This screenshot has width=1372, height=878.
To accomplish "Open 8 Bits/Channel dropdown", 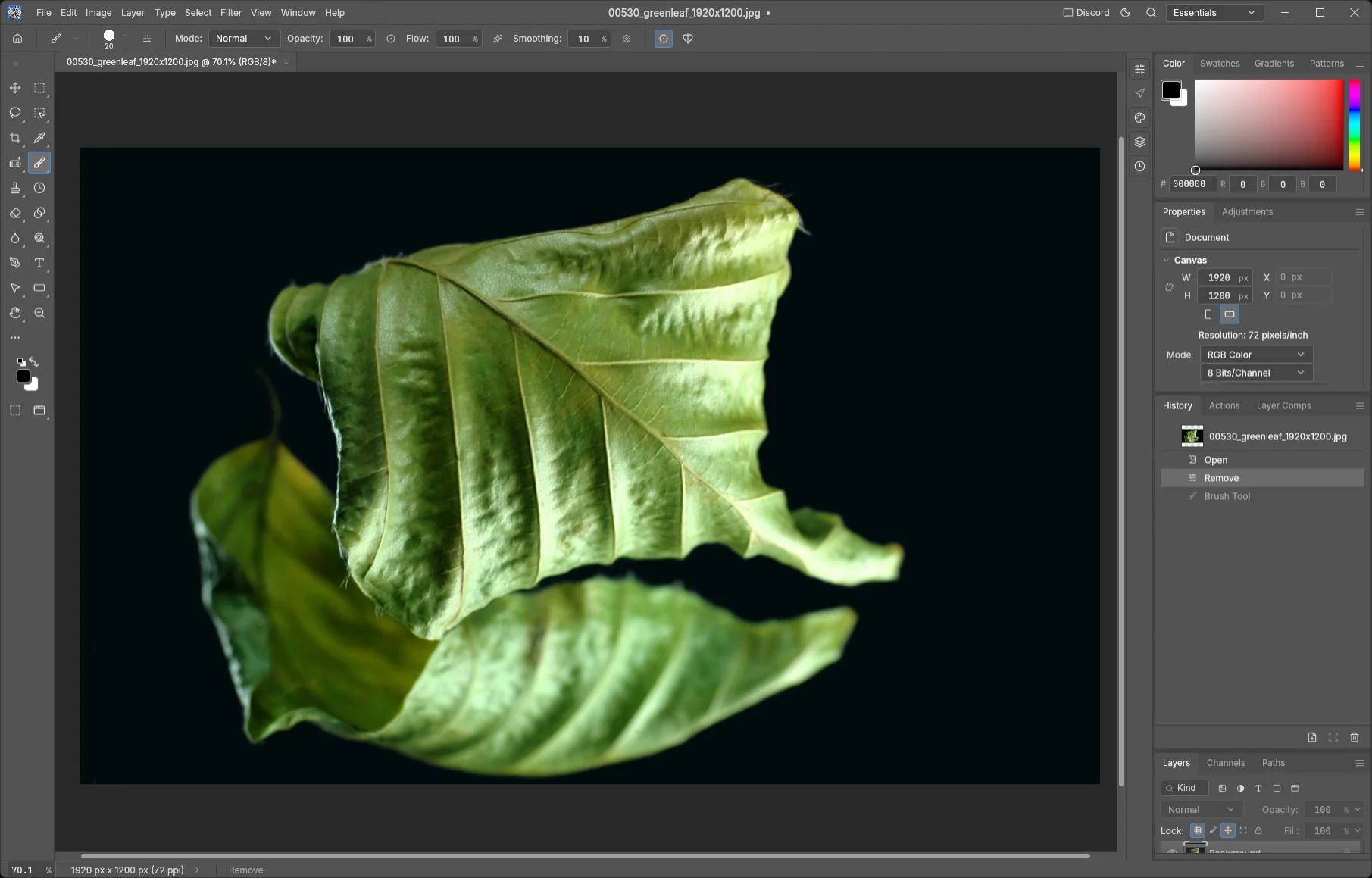I will 1256,373.
